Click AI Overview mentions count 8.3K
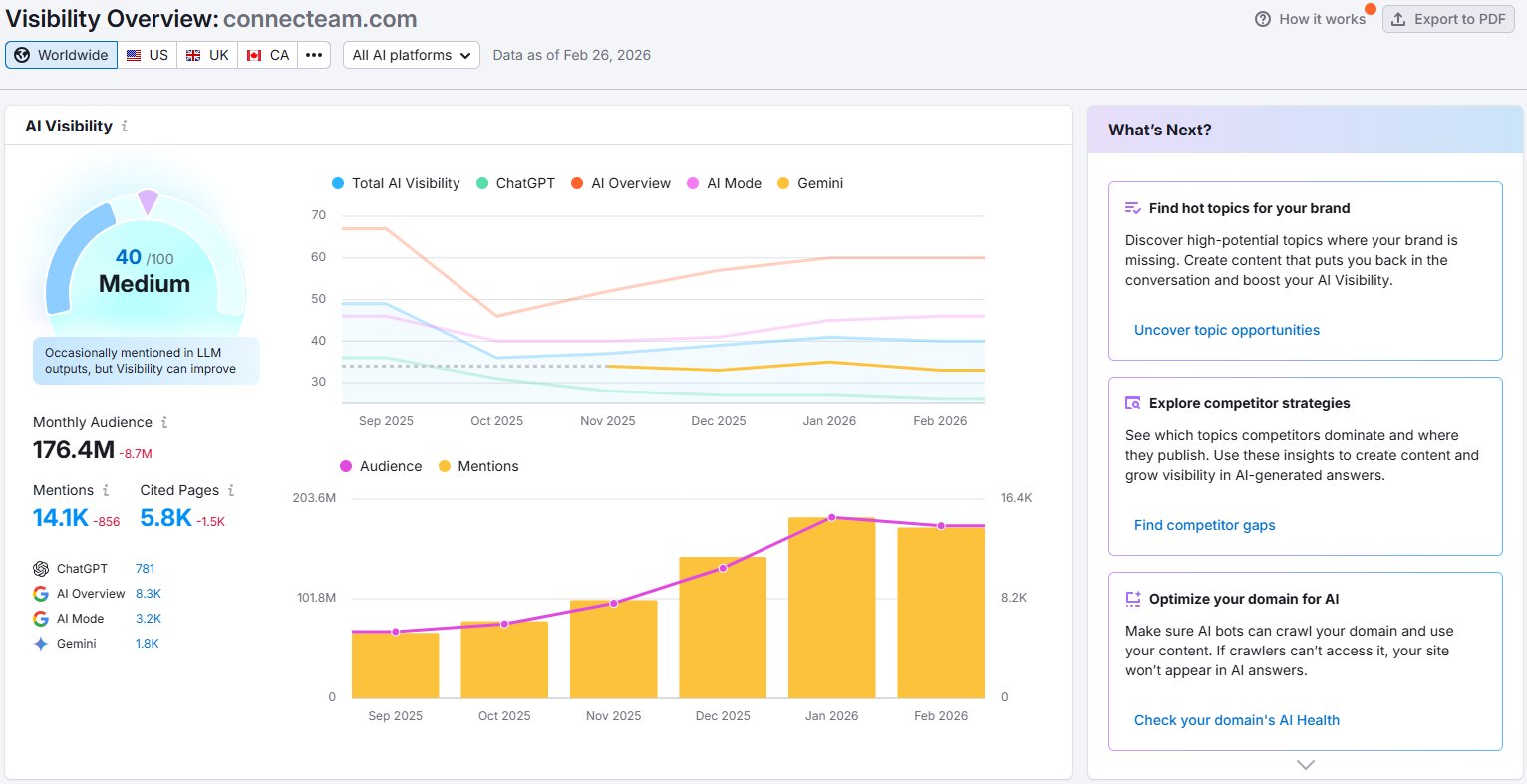The width and height of the screenshot is (1527, 784). (149, 594)
